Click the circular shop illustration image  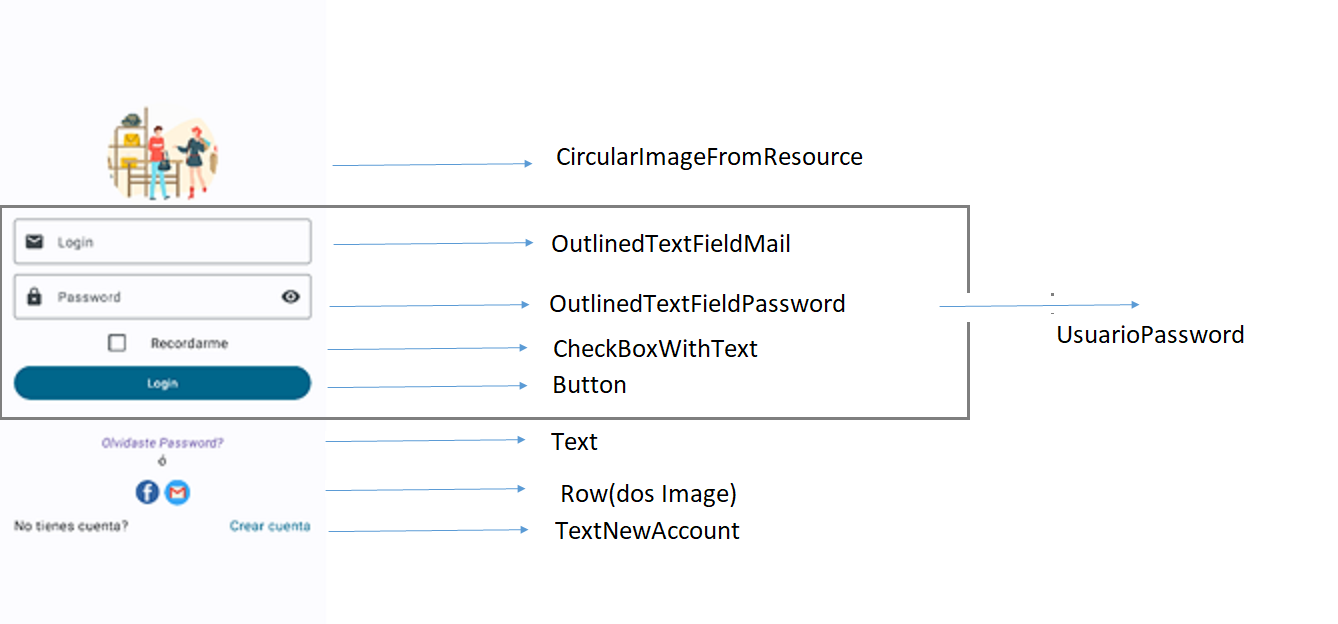(163, 153)
